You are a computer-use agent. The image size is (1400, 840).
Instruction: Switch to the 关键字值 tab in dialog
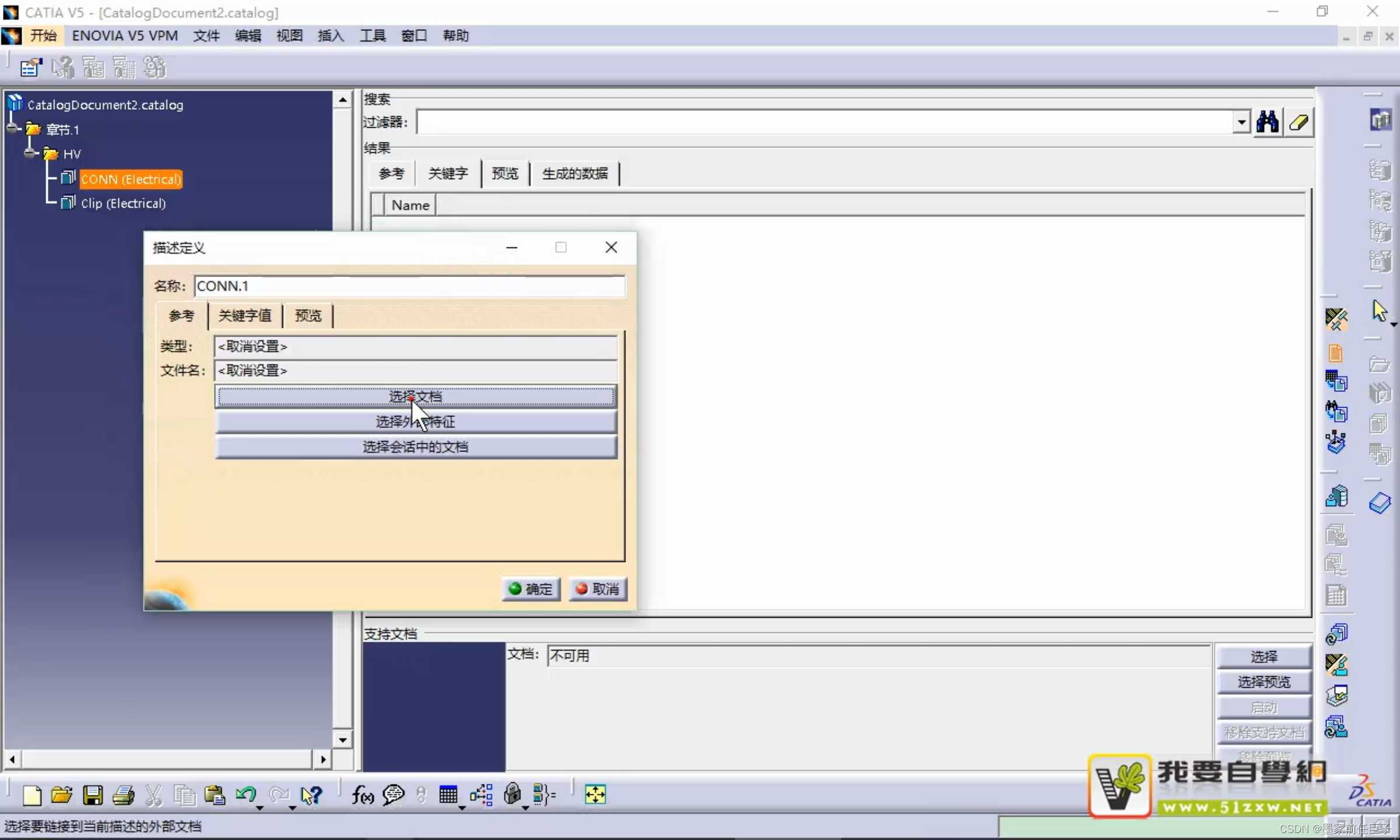(x=244, y=316)
